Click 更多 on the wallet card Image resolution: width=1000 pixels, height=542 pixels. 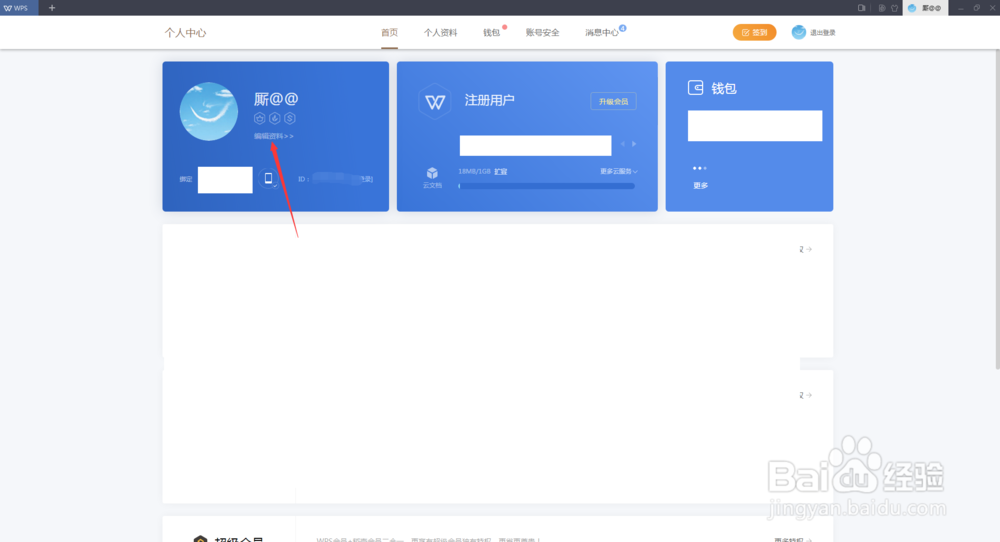[x=700, y=186]
